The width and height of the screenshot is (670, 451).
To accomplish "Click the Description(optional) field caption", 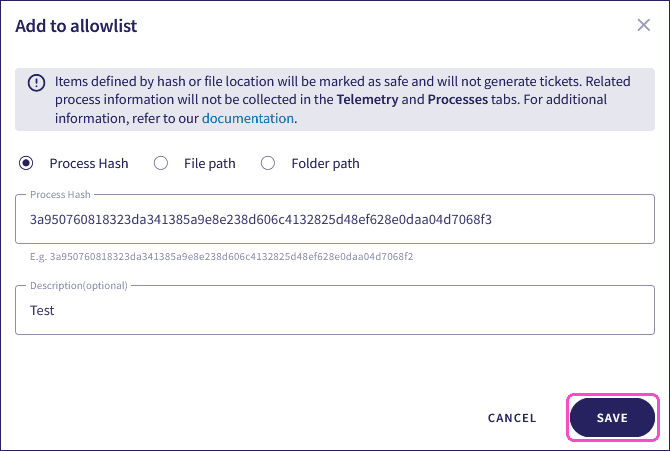I will (80, 285).
